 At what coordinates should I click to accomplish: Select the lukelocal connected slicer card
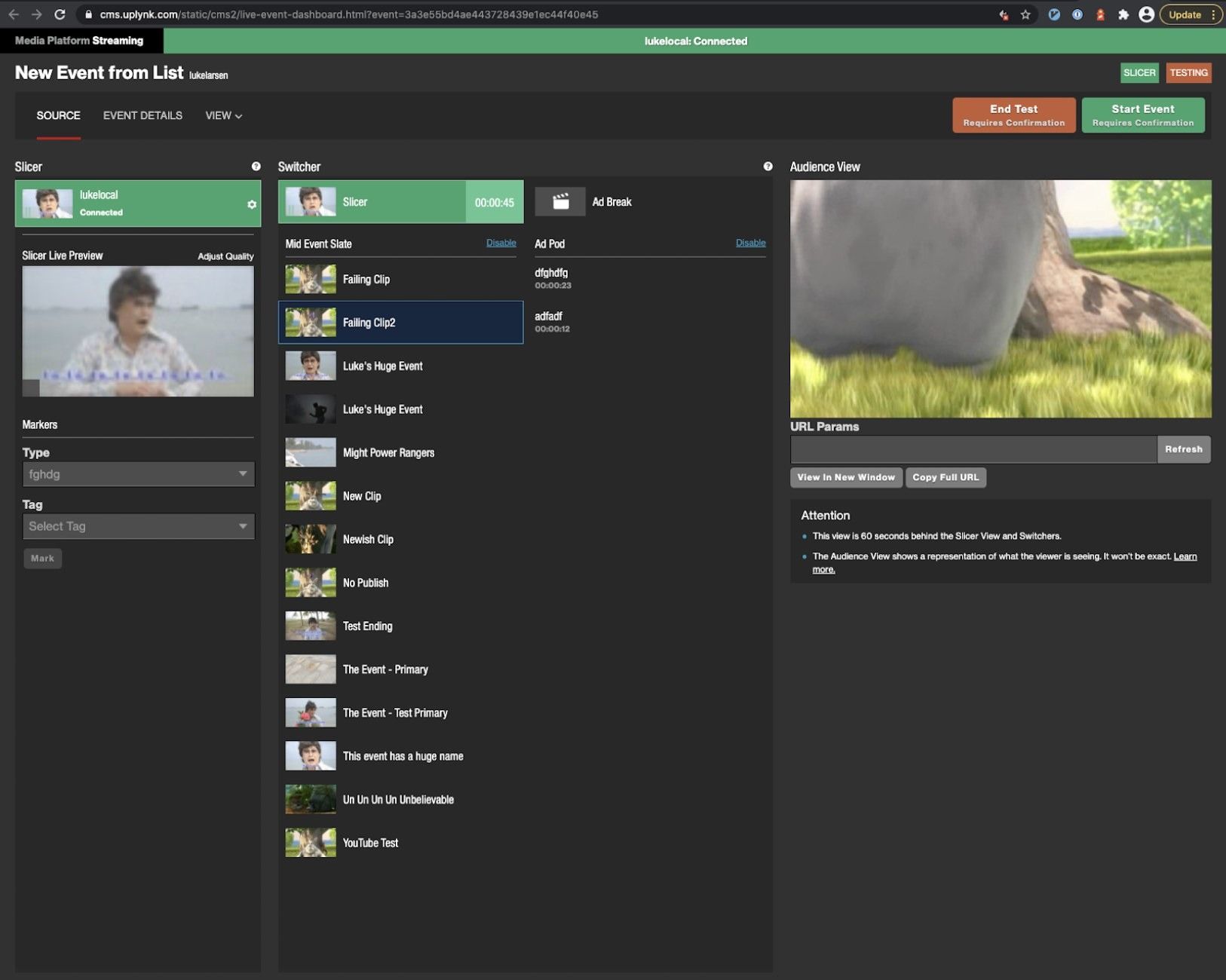(138, 204)
